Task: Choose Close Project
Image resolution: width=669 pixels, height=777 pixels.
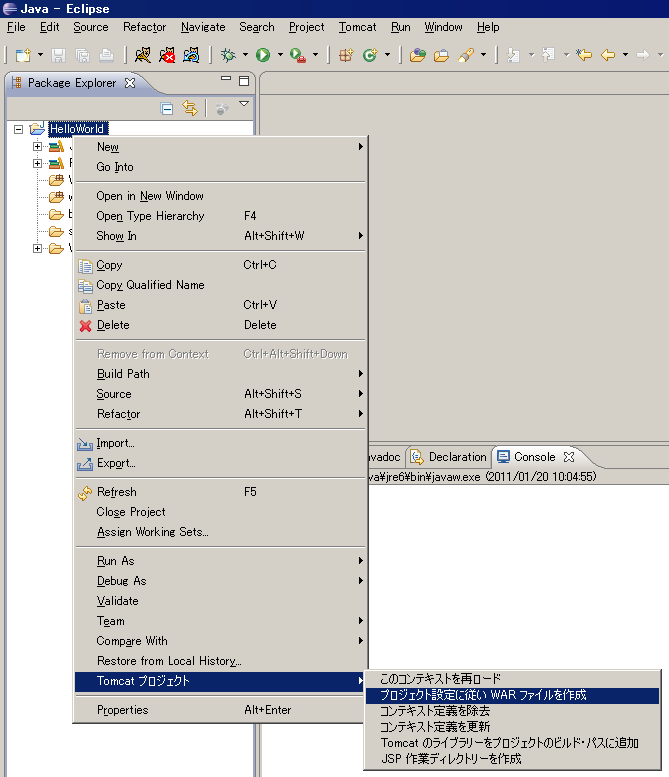Action: (x=221, y=512)
